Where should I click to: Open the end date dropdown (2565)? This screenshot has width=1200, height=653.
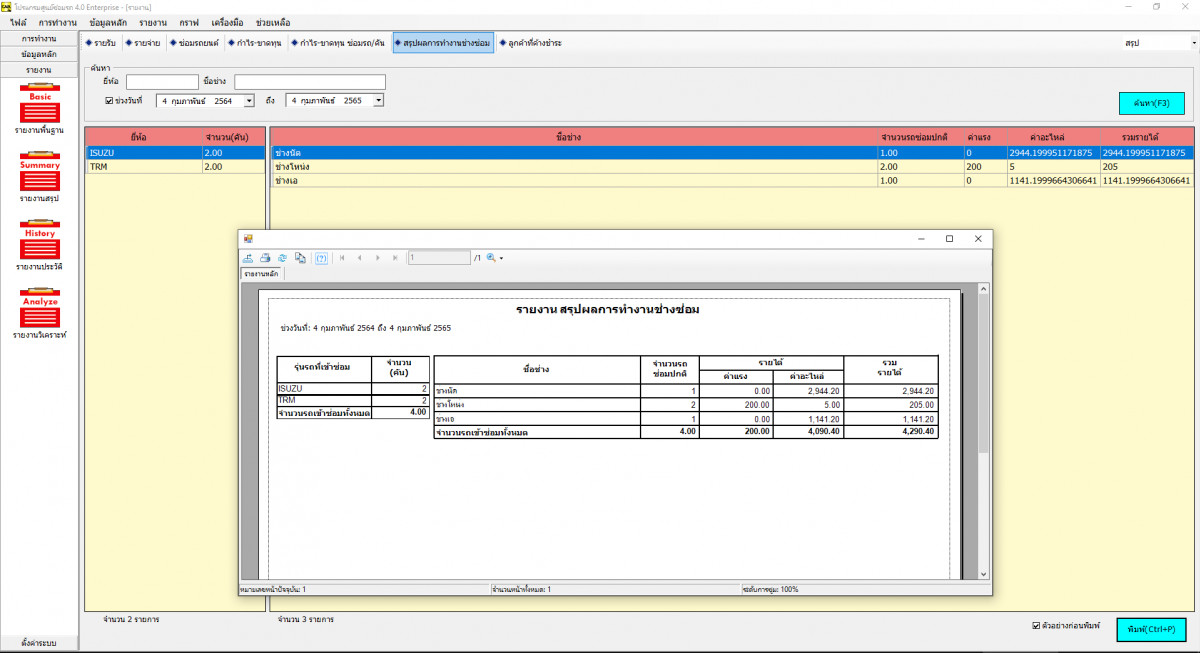(x=378, y=100)
